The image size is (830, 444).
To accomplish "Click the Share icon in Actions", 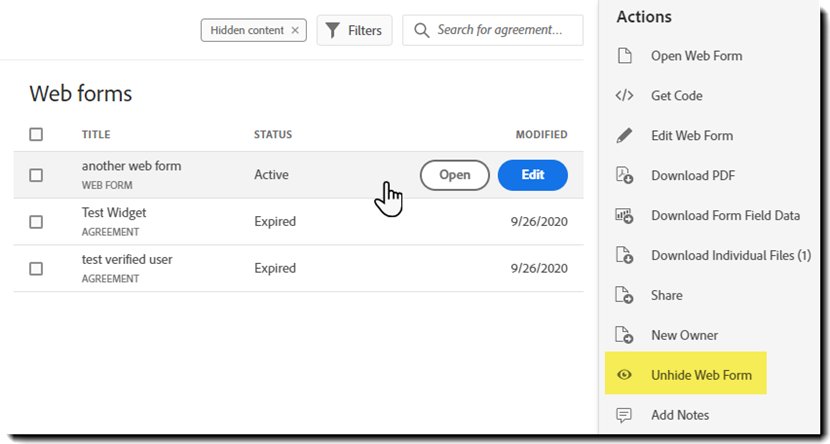I will 625,295.
